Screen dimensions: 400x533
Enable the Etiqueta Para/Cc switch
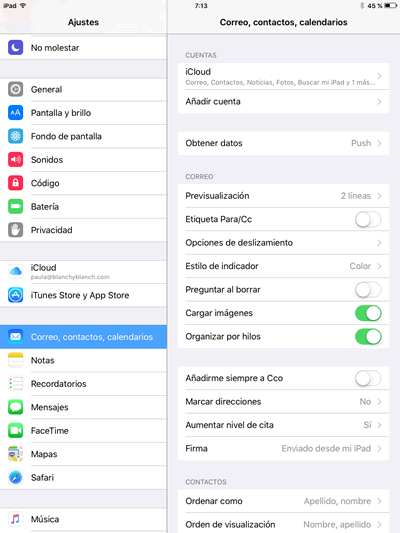point(368,219)
